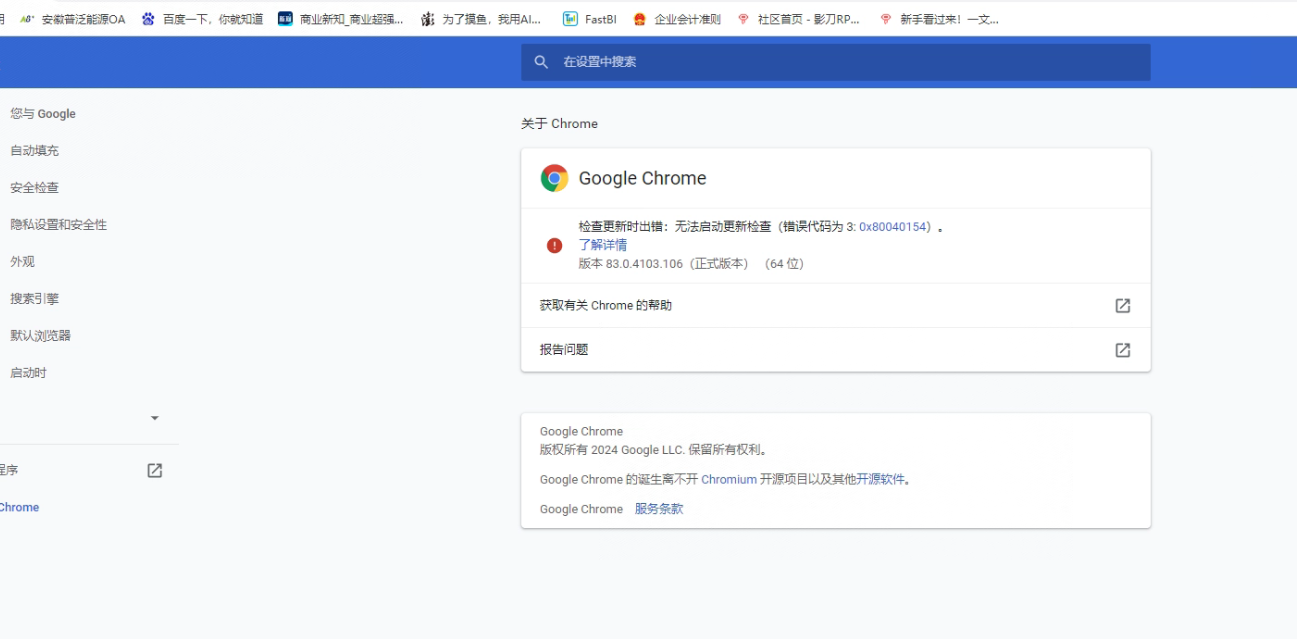Image resolution: width=1297 pixels, height=639 pixels.
Task: Open the extensions external link icon in sidebar
Action: click(154, 470)
